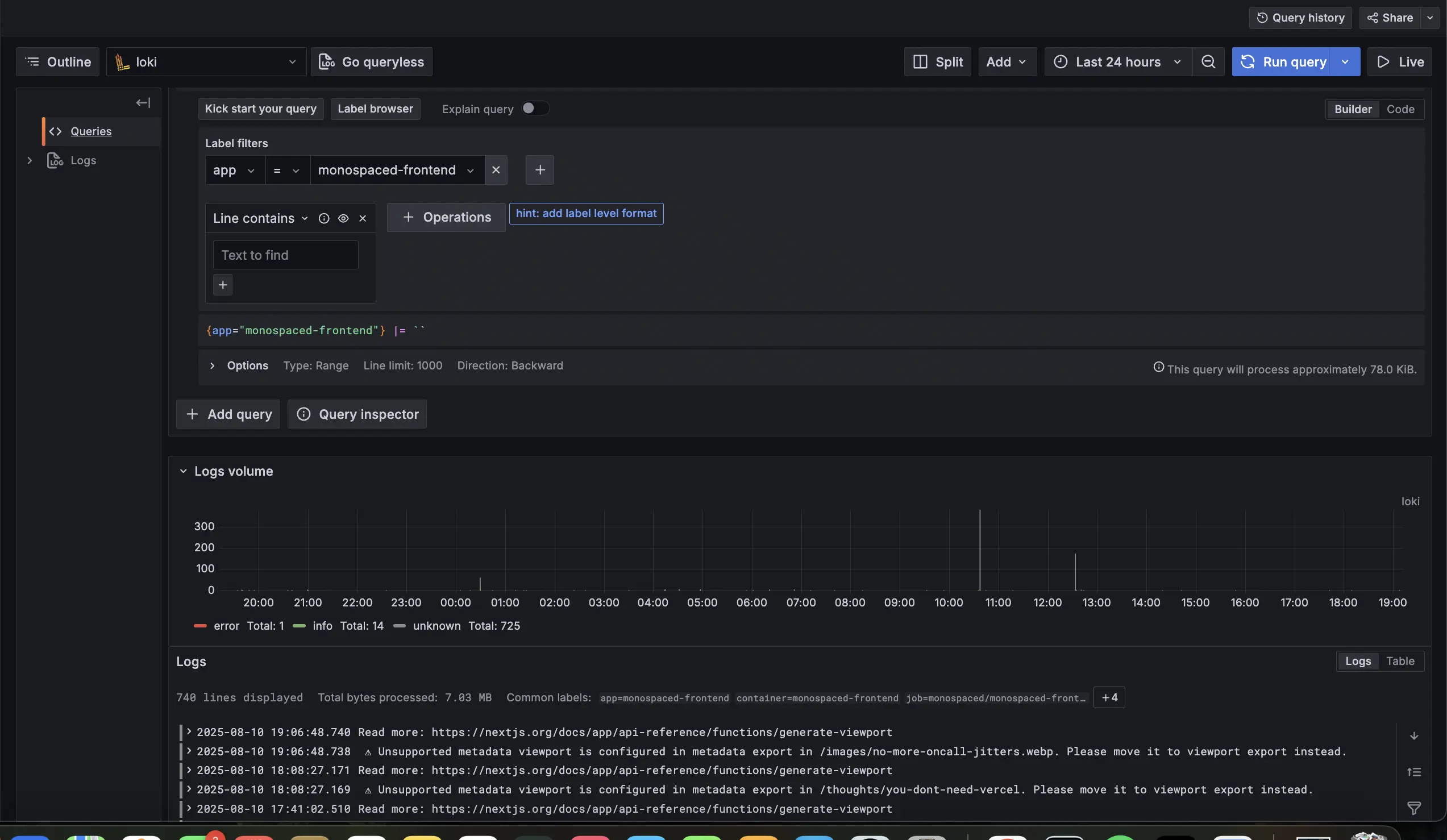The height and width of the screenshot is (840, 1447).
Task: Click the Go queryless icon button
Action: [326, 61]
